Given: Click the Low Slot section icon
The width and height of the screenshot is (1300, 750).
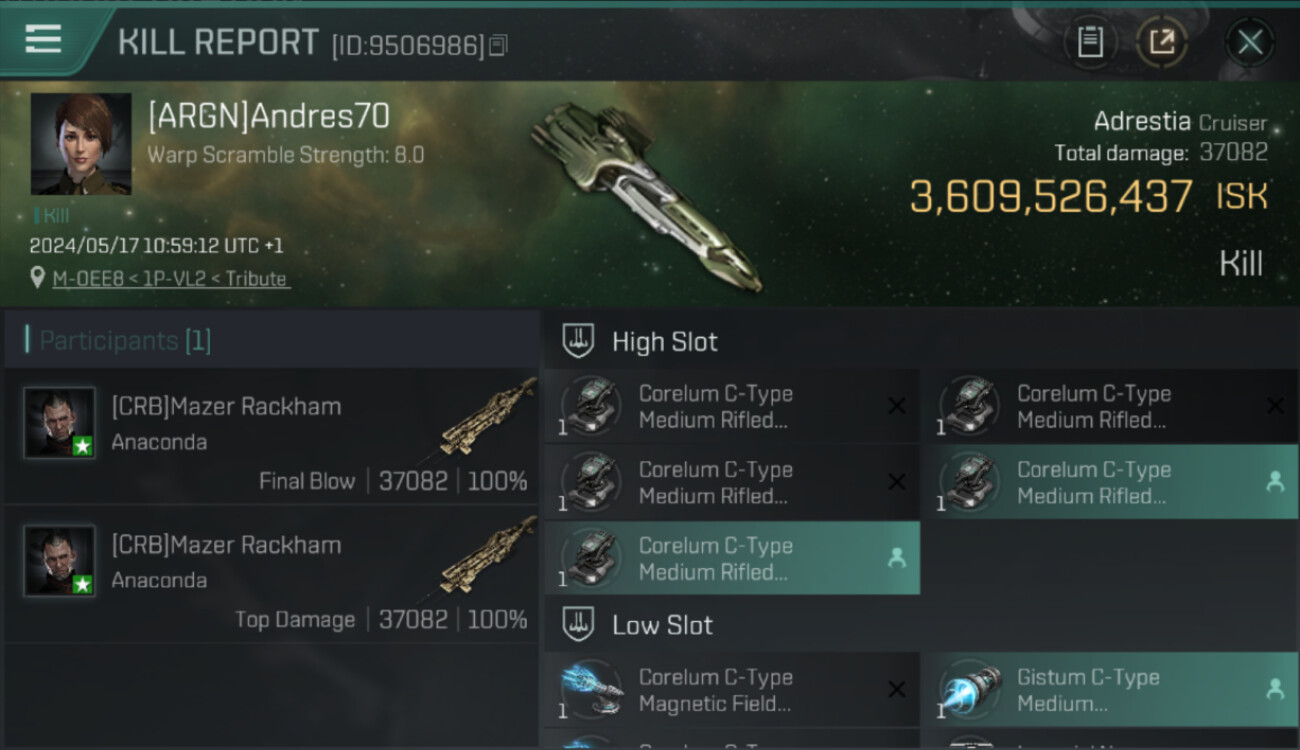Looking at the screenshot, I should 579,625.
